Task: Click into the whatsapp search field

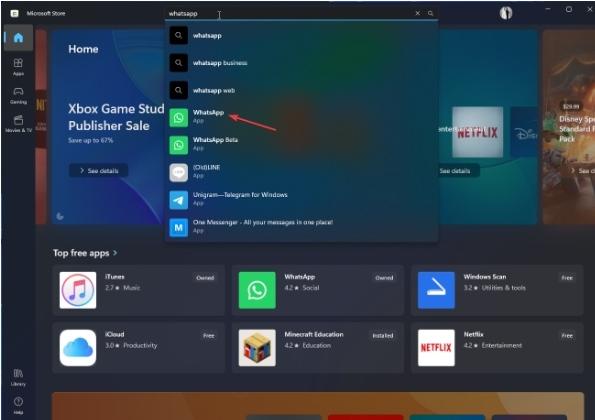Action: click(290, 13)
